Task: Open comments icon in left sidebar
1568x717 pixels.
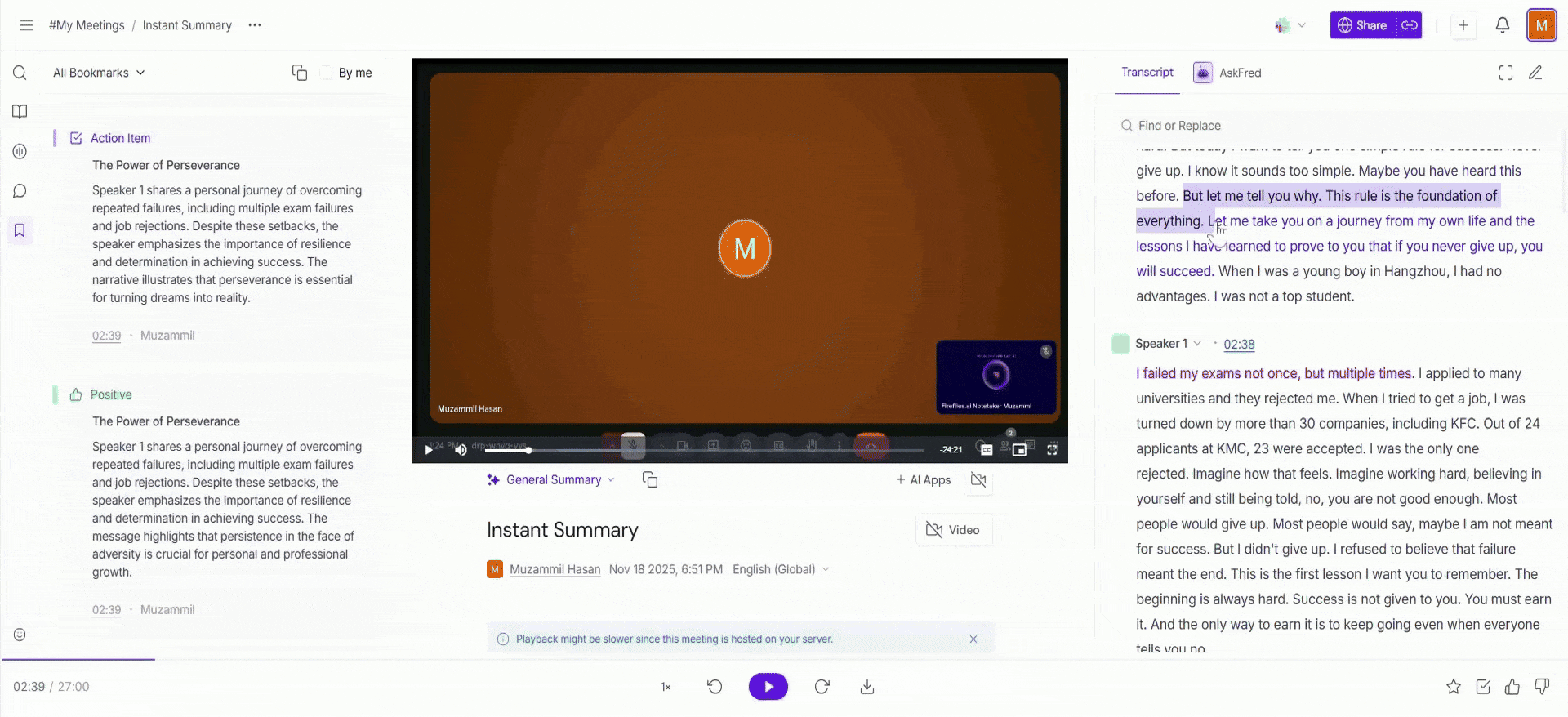Action: tap(20, 191)
